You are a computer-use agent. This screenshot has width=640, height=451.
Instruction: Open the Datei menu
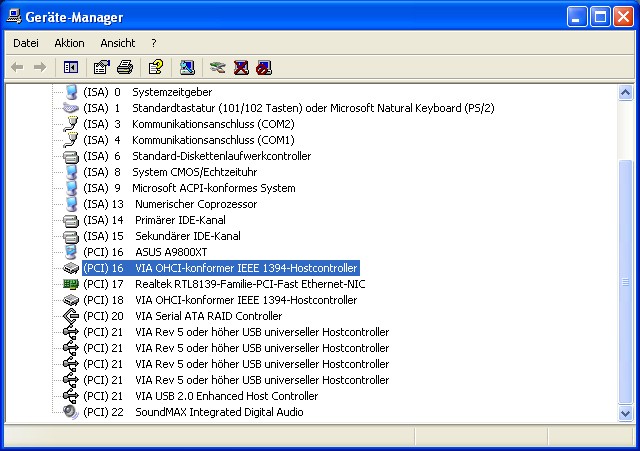coord(26,43)
